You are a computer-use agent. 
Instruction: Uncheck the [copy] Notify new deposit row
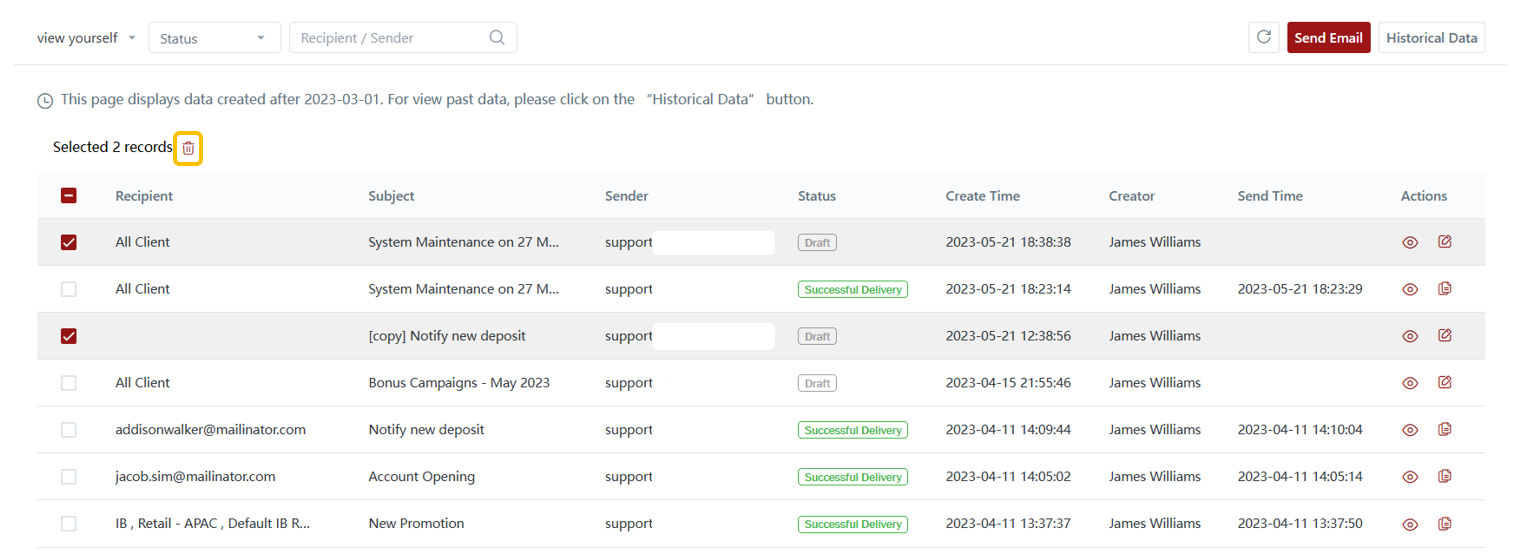pyautogui.click(x=69, y=336)
